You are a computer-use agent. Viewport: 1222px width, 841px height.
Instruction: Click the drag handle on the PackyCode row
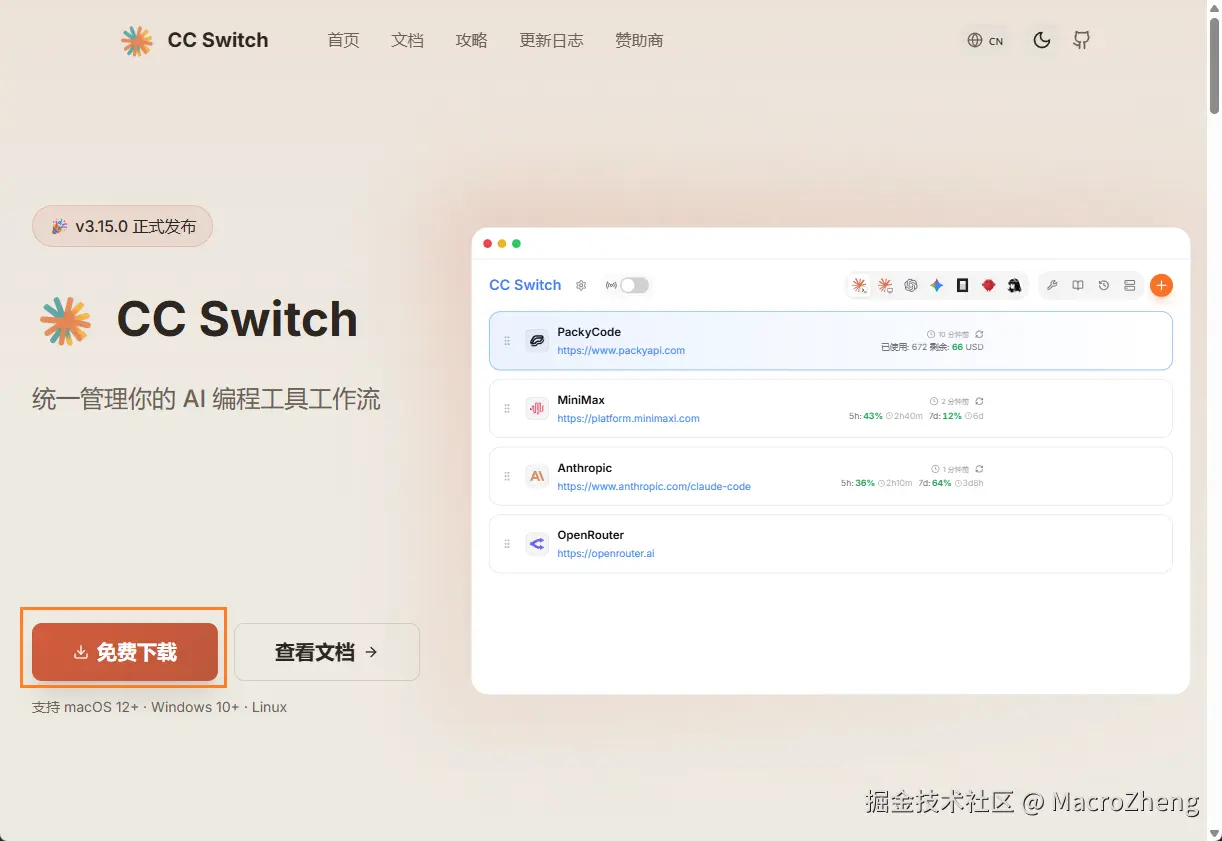(507, 341)
